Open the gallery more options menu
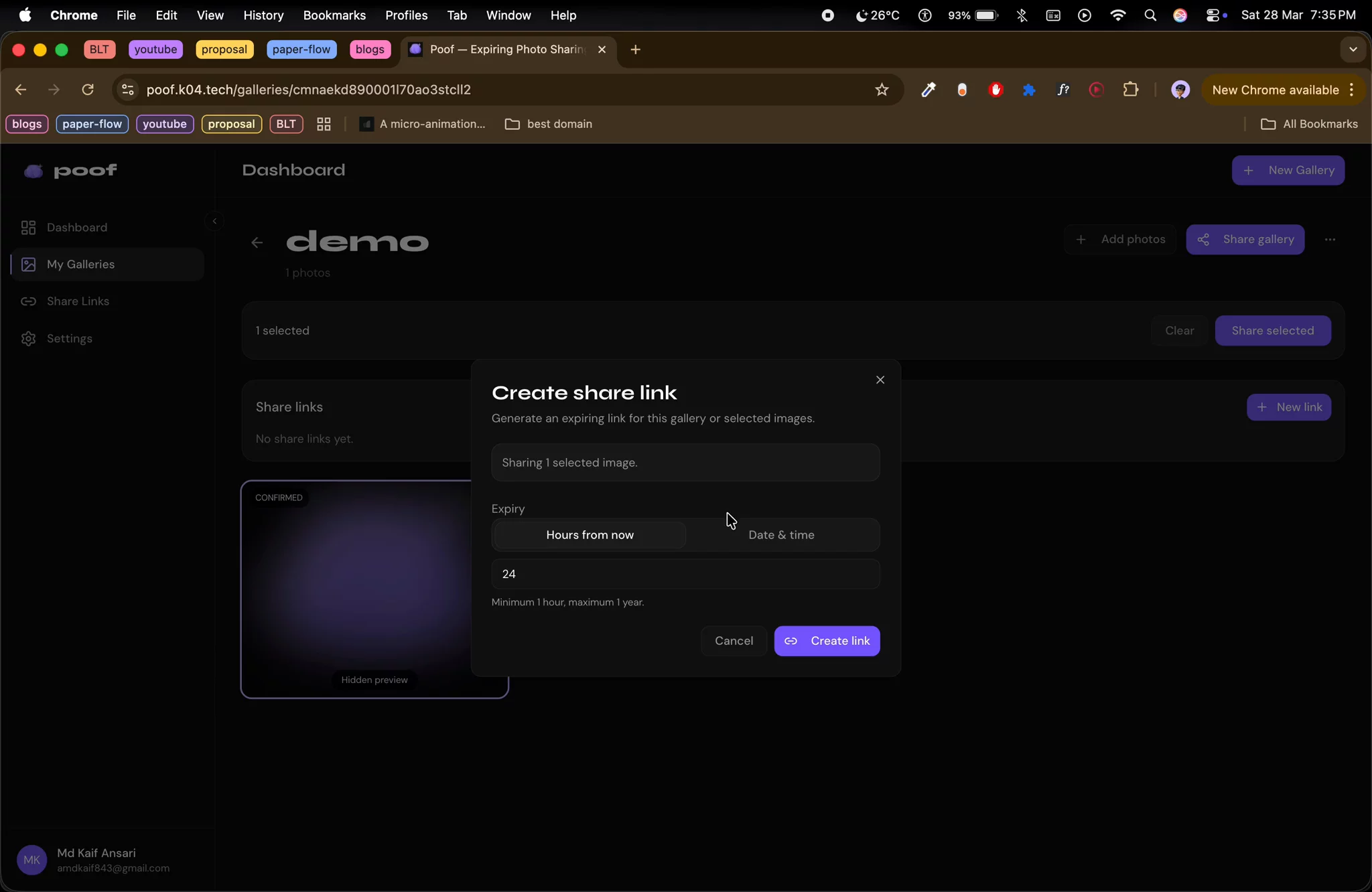1372x892 pixels. (1330, 239)
